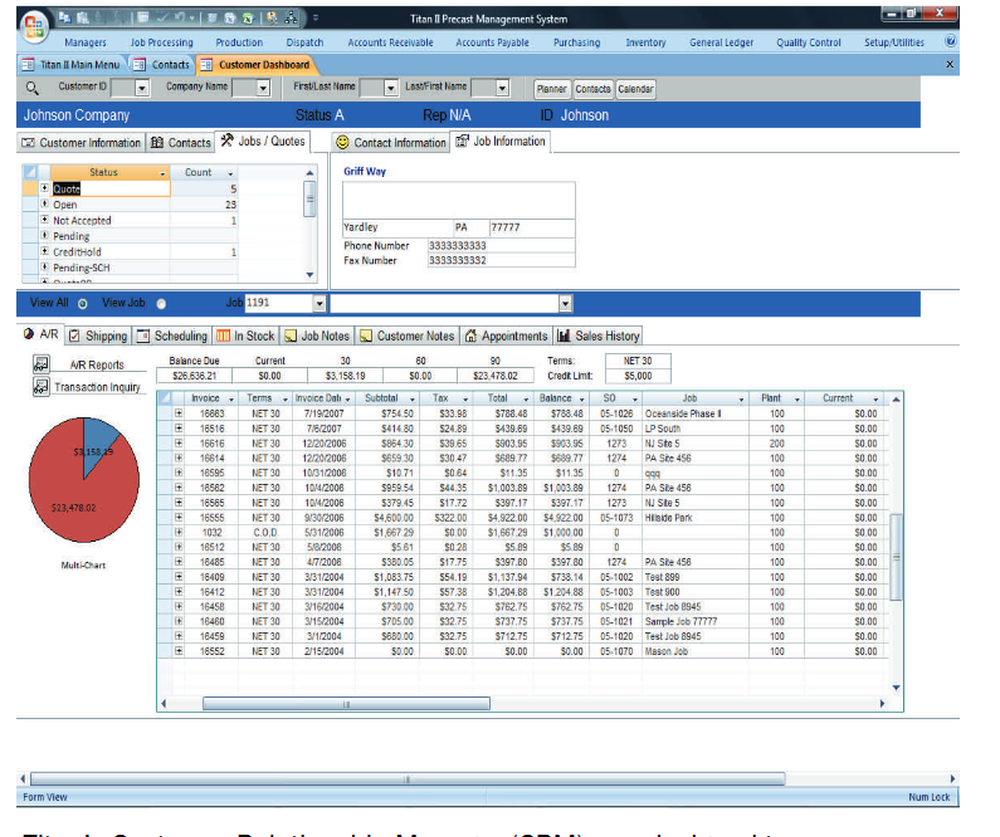
Task: Open the Quality Control menu
Action: pyautogui.click(x=808, y=42)
